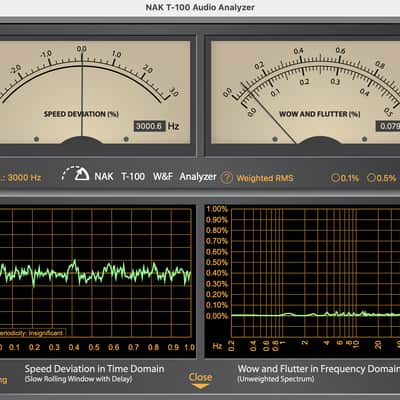Open the question mark help icon

pos(227,178)
